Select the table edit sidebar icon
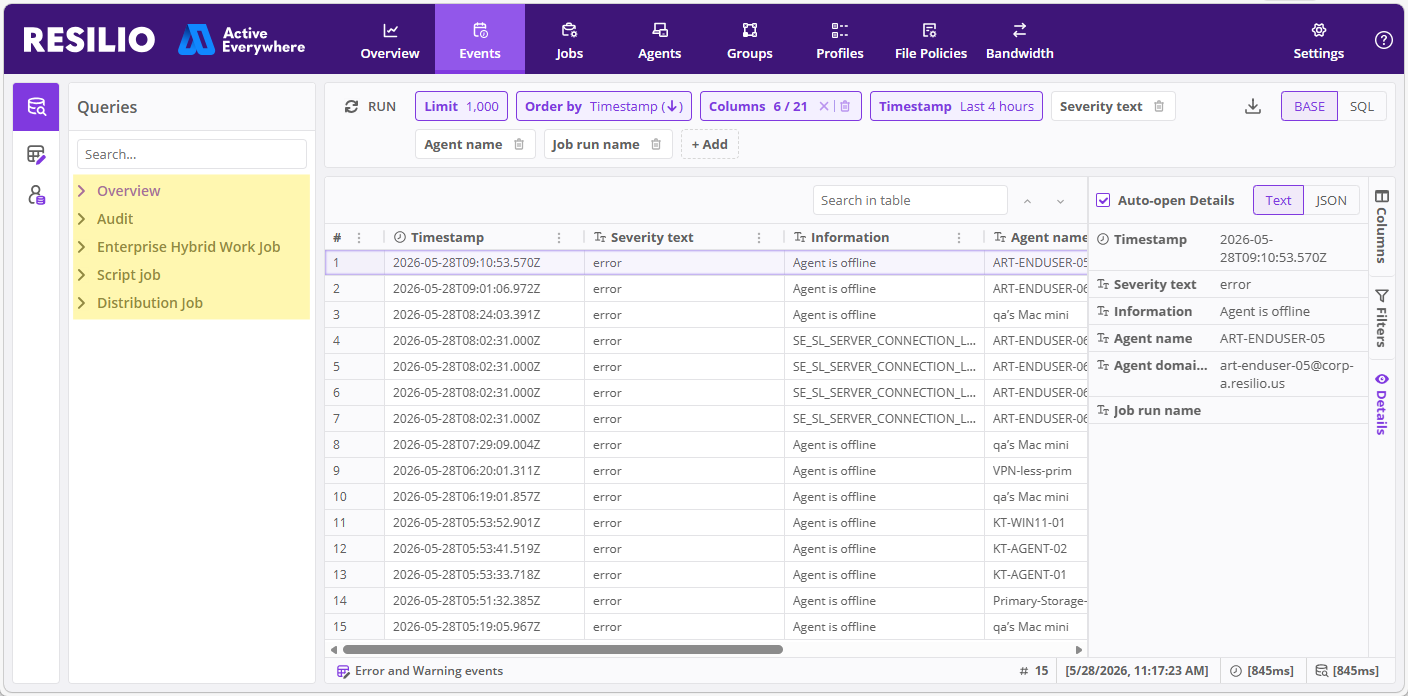Image resolution: width=1408 pixels, height=696 pixels. click(36, 154)
